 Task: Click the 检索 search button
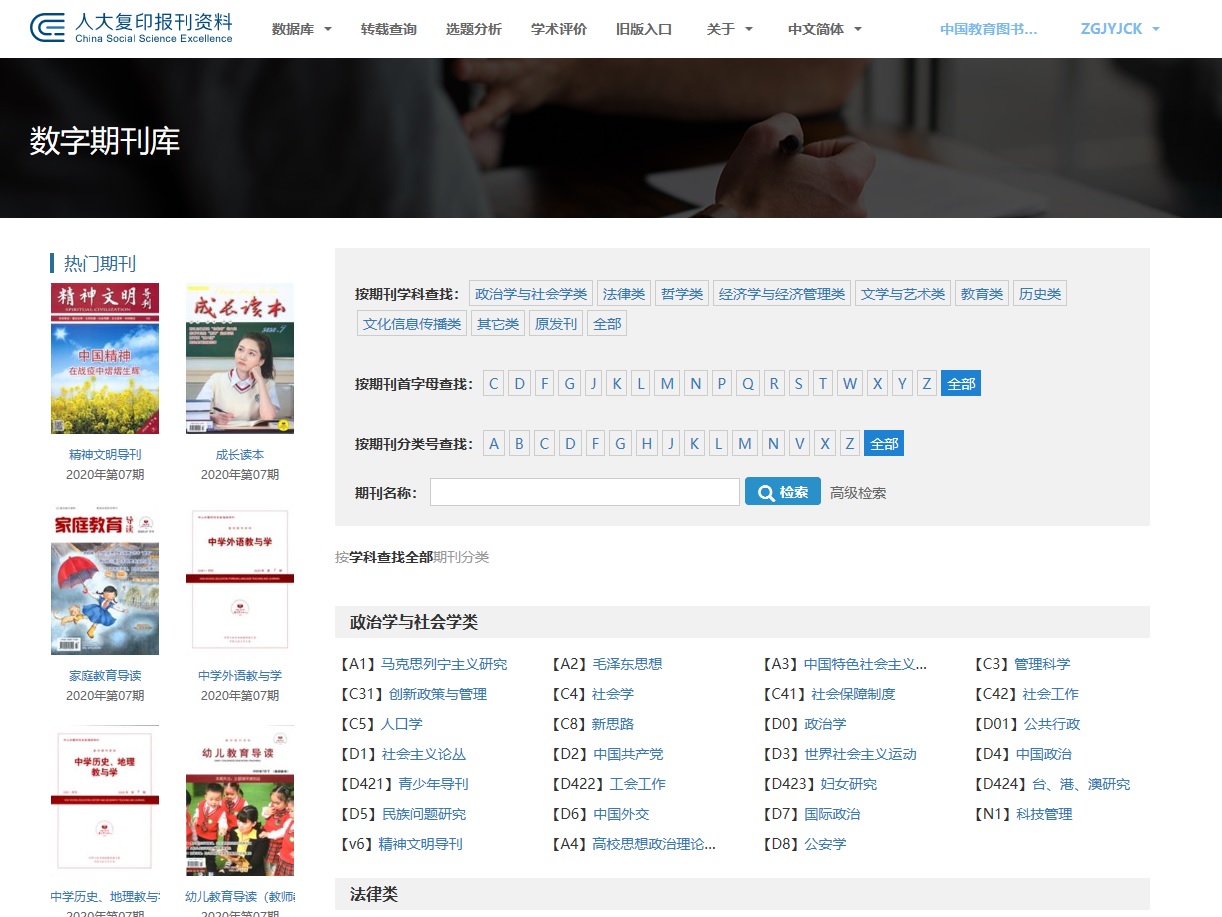[782, 492]
